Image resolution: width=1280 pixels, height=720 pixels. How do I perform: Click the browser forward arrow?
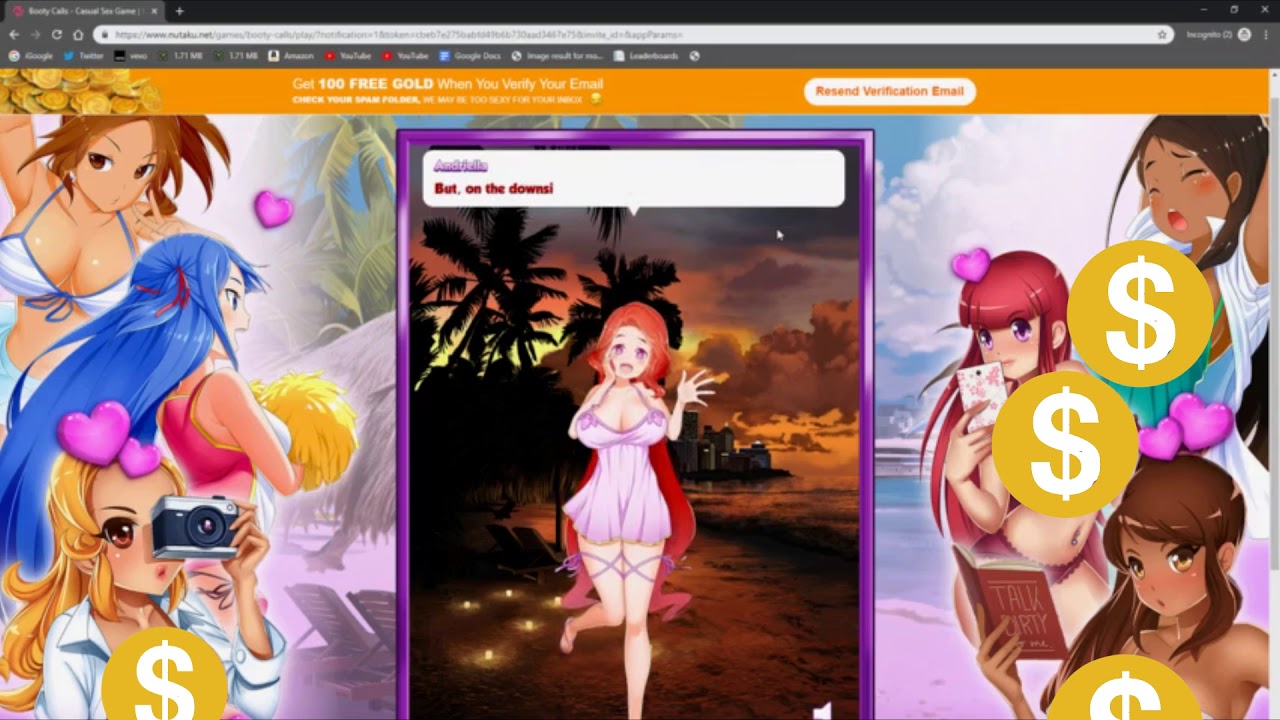(35, 34)
